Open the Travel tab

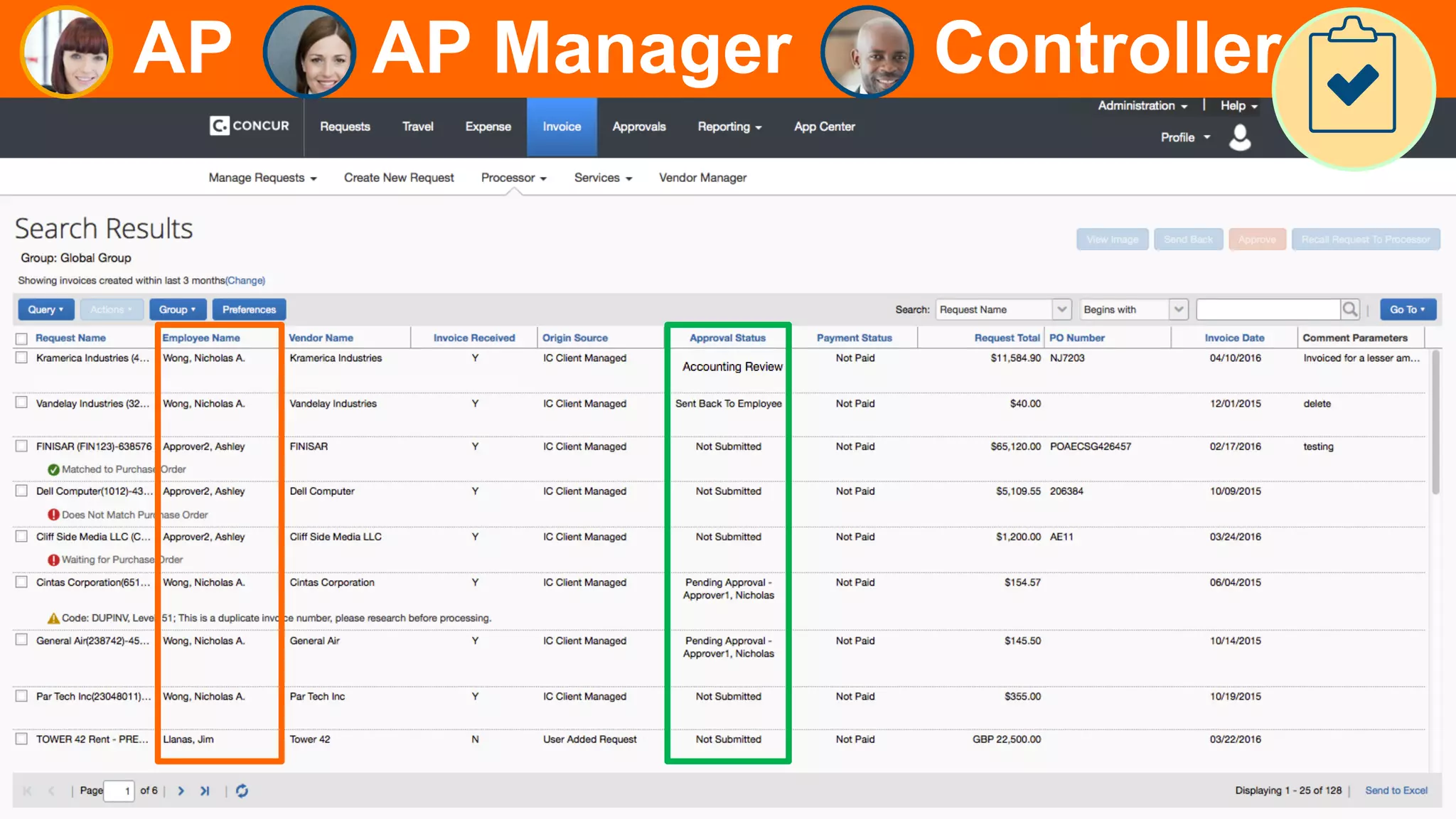[417, 127]
